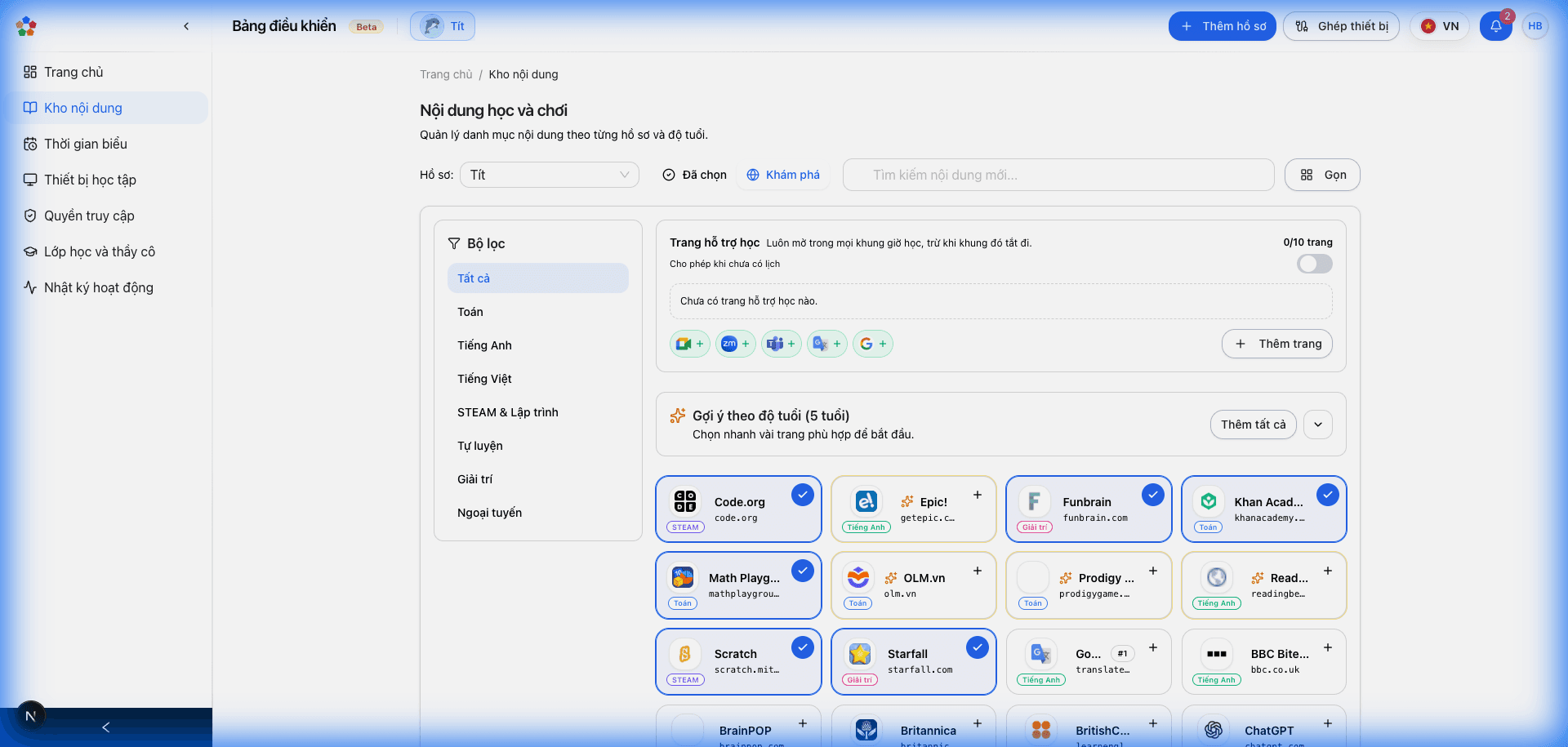Uncheck the Code.org selection checkmark

(x=803, y=495)
